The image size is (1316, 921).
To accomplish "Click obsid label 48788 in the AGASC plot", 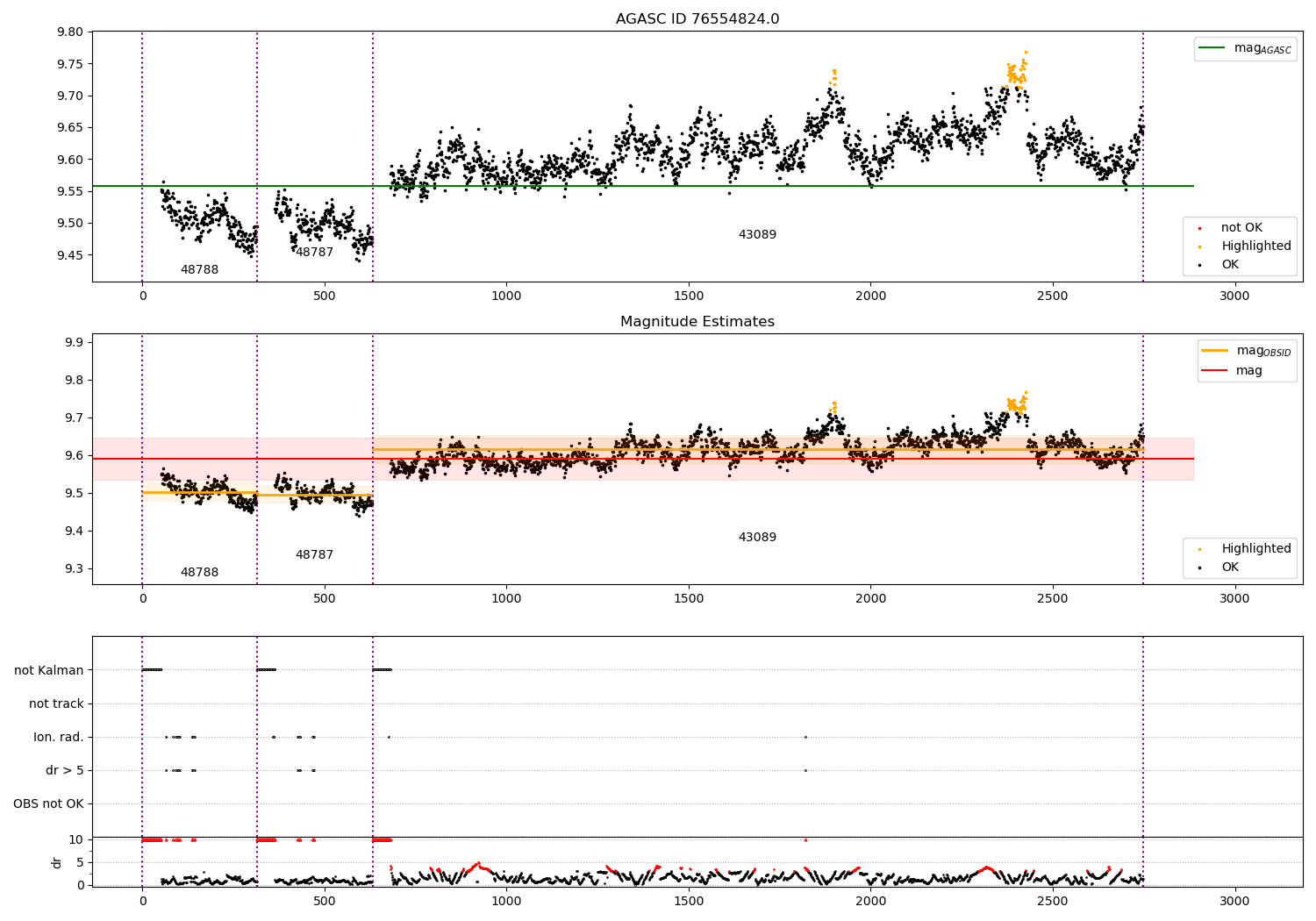I will coord(199,270).
